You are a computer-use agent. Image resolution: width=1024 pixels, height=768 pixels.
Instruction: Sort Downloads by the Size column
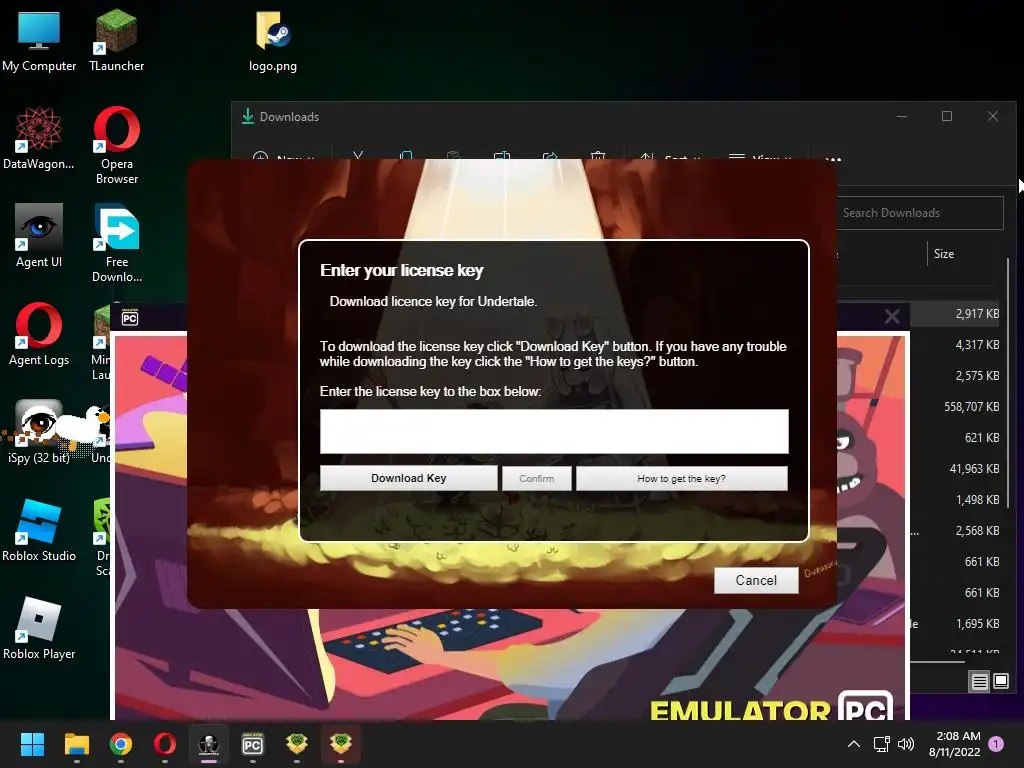[944, 254]
